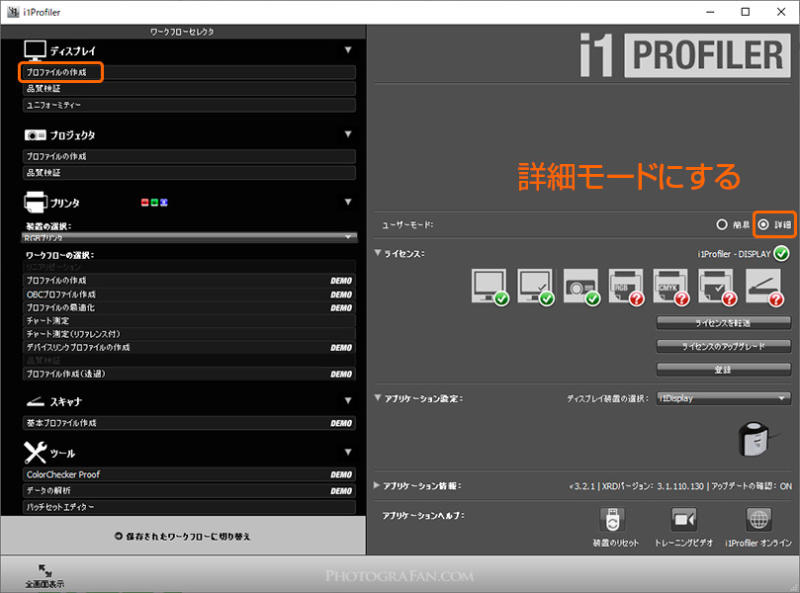
Task: Collapse the ディスプレイ section arrow
Action: [x=348, y=50]
